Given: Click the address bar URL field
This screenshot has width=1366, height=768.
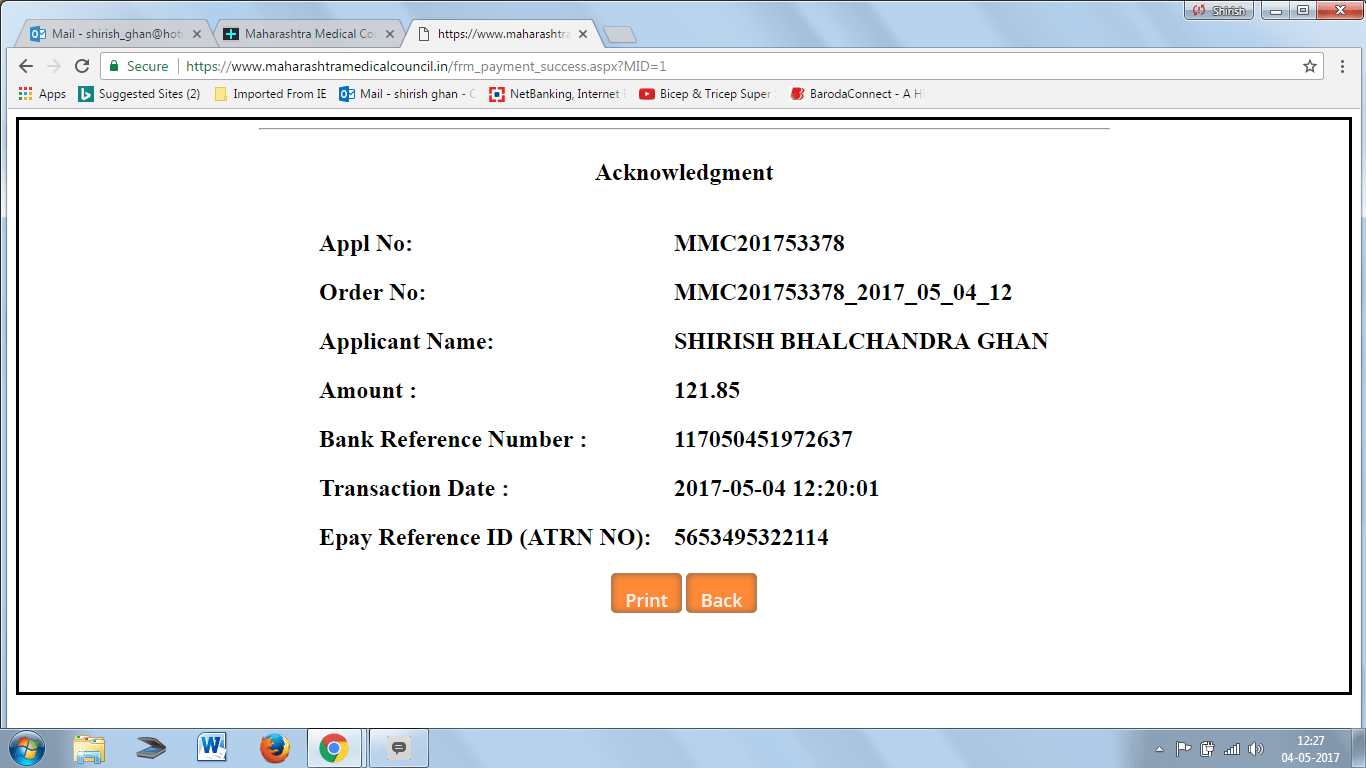Looking at the screenshot, I should click(x=700, y=66).
